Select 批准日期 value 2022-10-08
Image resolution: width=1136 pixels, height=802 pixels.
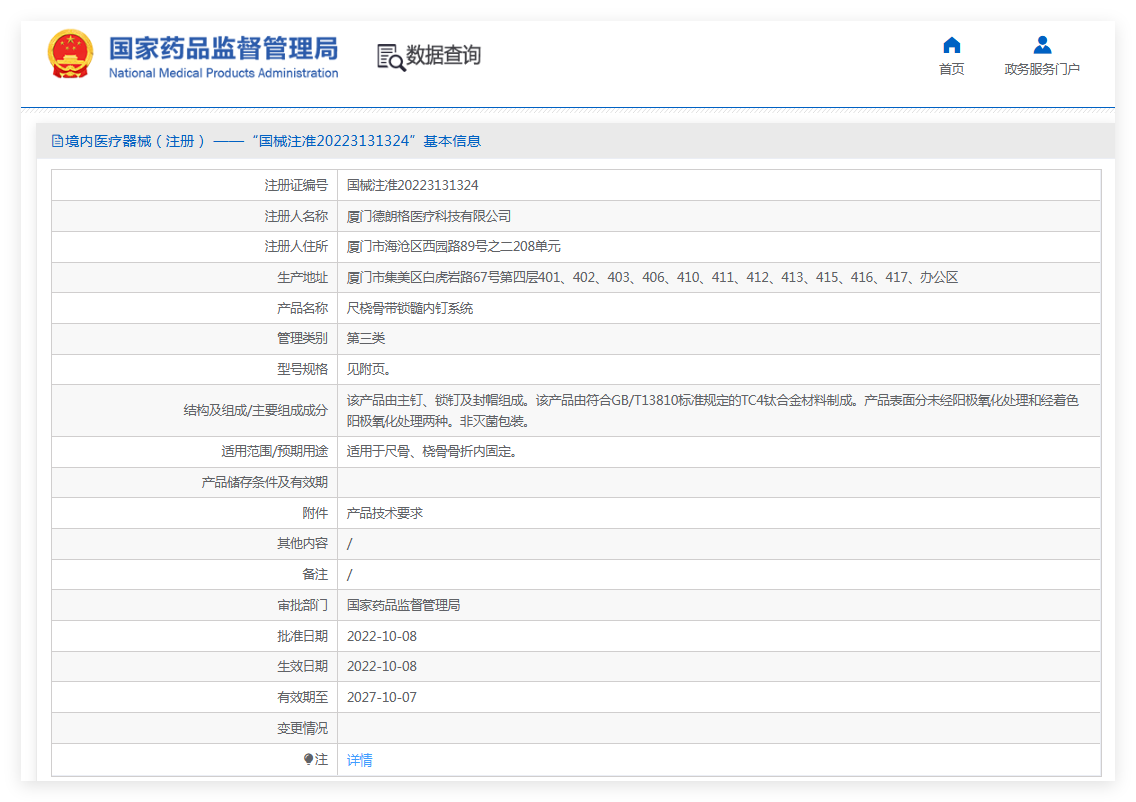click(382, 636)
